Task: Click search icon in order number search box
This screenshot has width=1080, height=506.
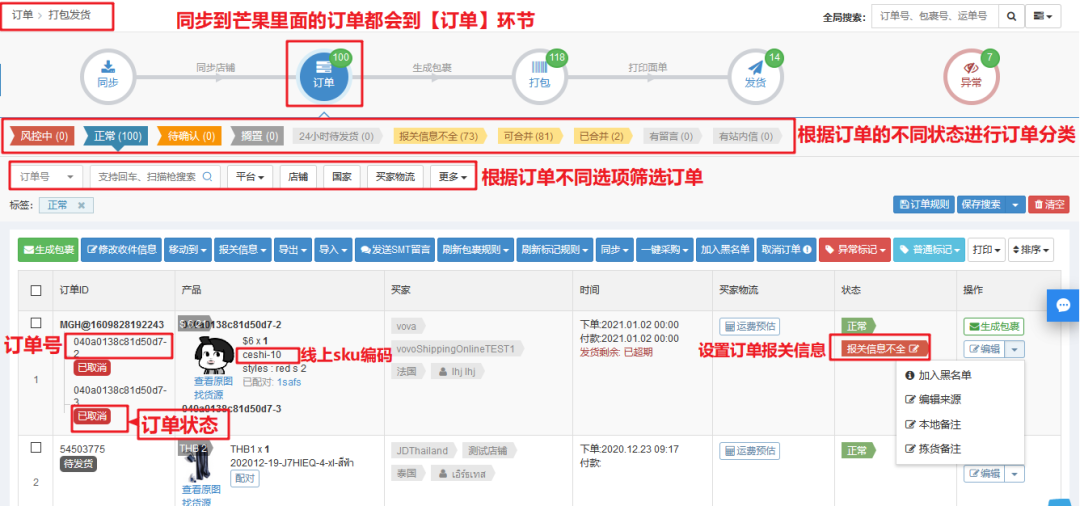Action: [x=207, y=177]
